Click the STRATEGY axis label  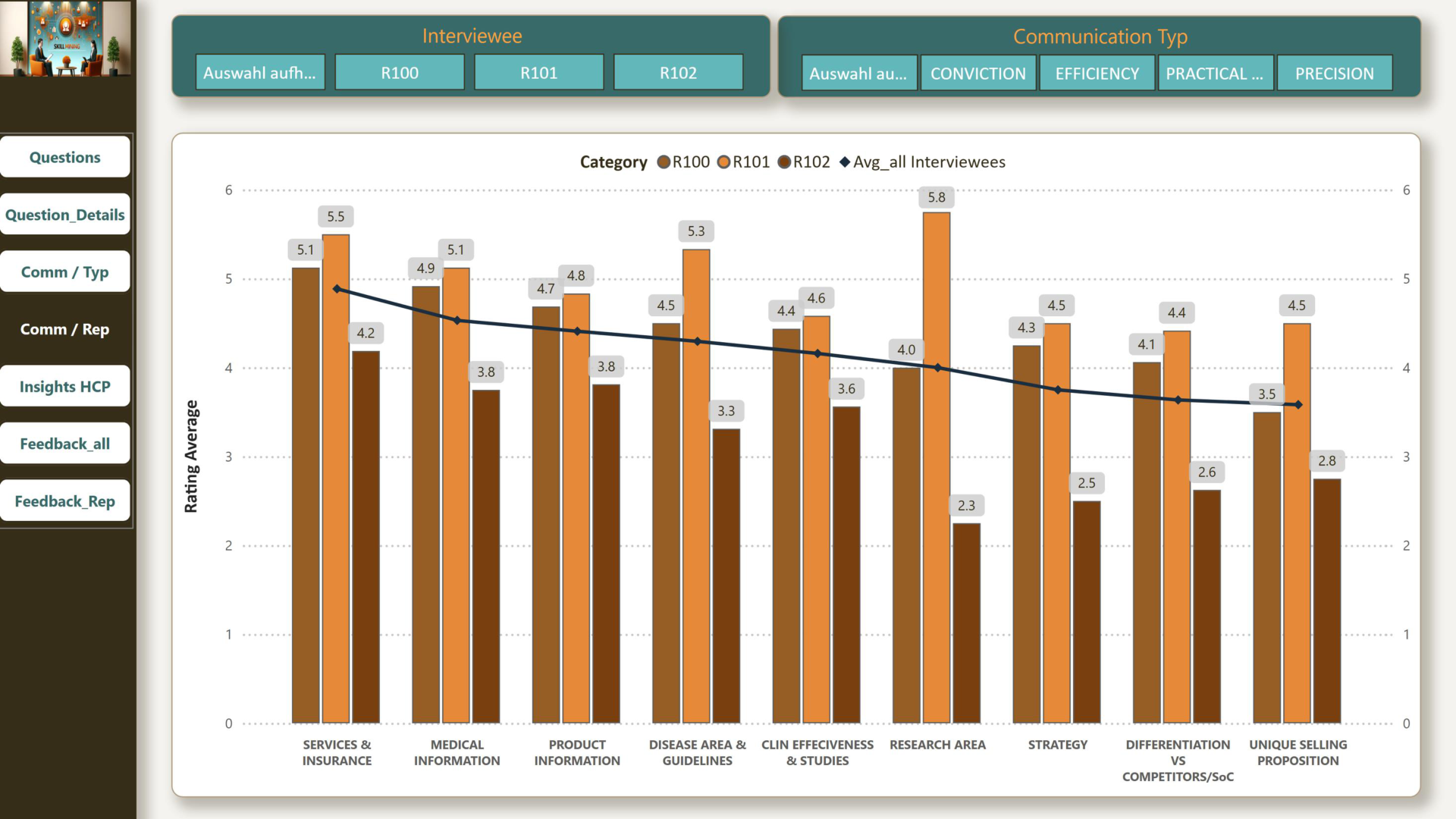coord(1058,745)
